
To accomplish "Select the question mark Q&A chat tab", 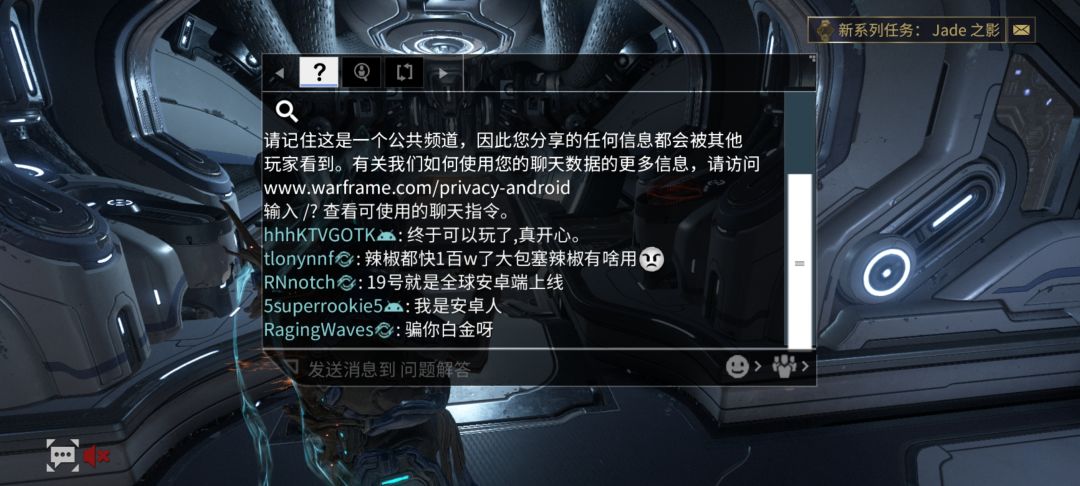I will 318,72.
